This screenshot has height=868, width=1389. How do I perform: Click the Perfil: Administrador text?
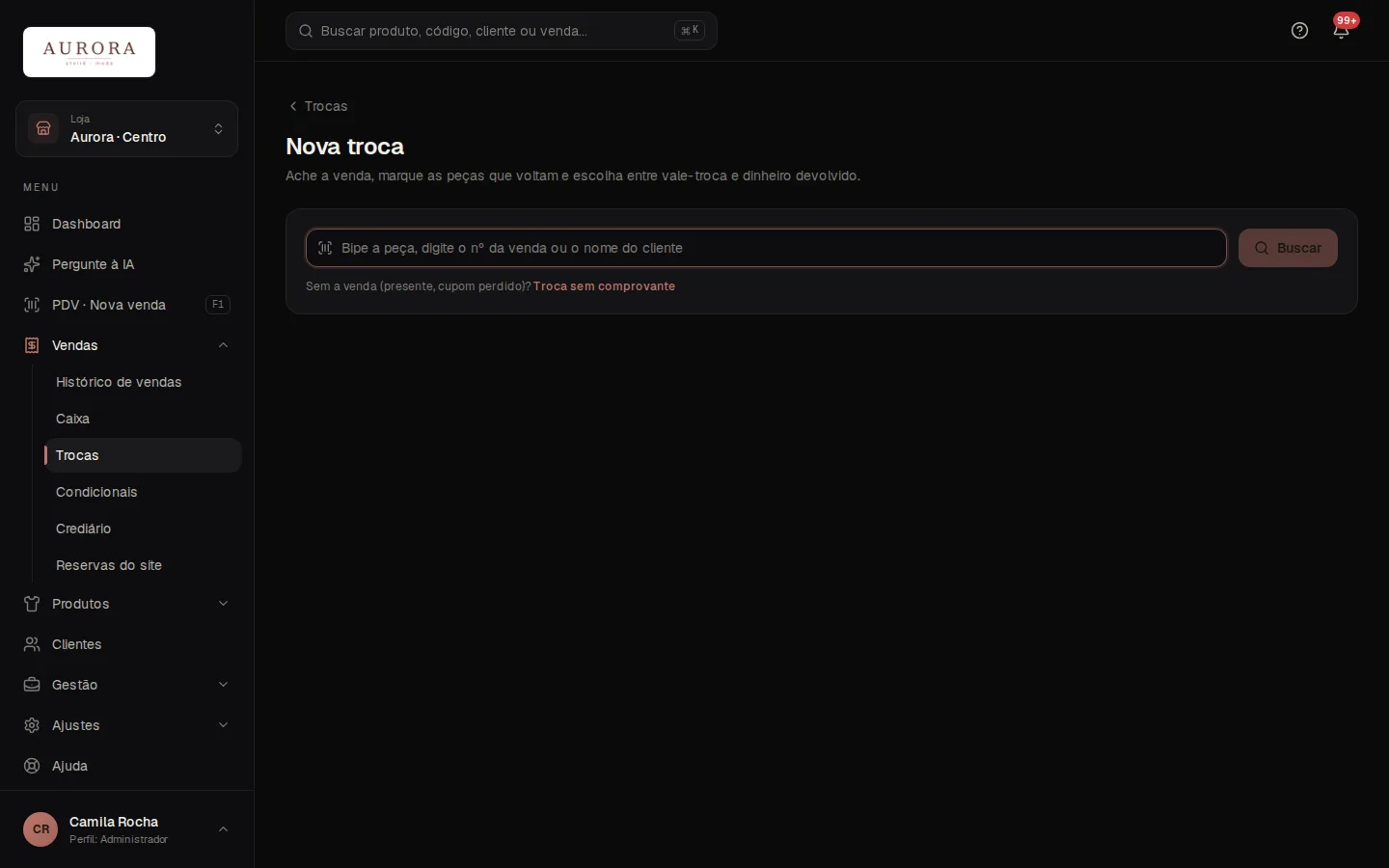119,840
